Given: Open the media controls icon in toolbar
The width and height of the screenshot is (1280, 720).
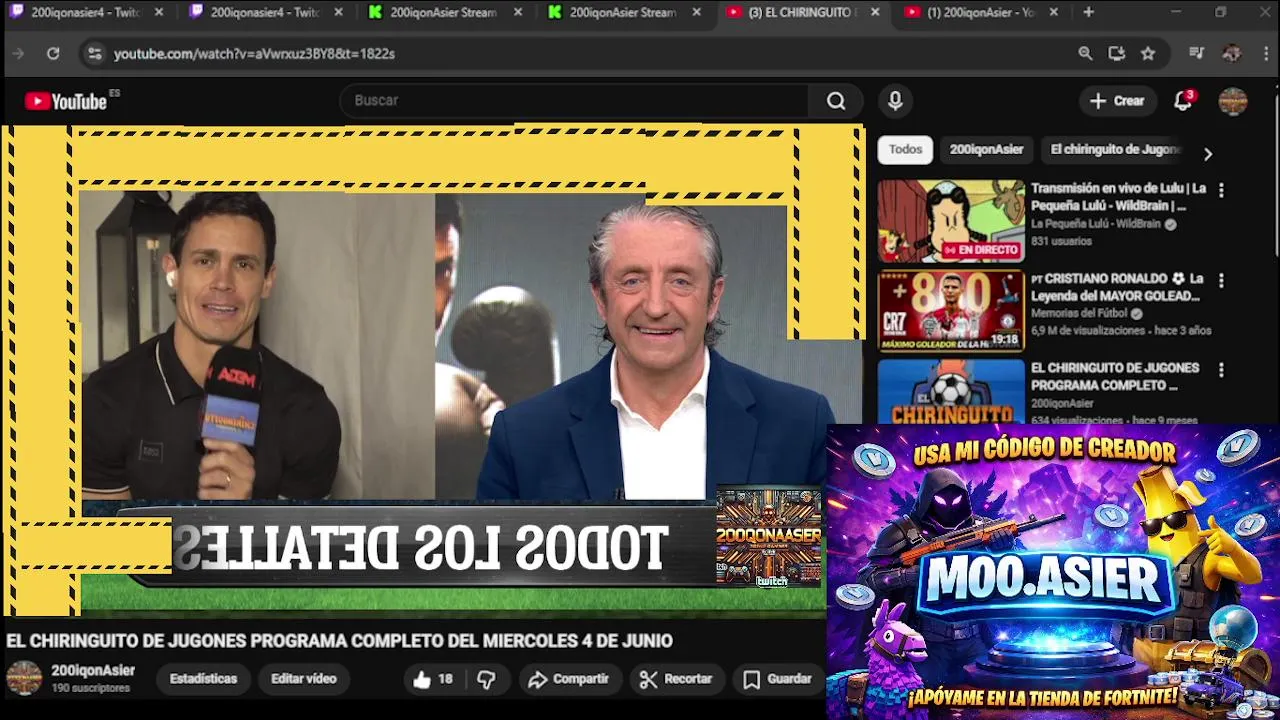Looking at the screenshot, I should point(1196,54).
